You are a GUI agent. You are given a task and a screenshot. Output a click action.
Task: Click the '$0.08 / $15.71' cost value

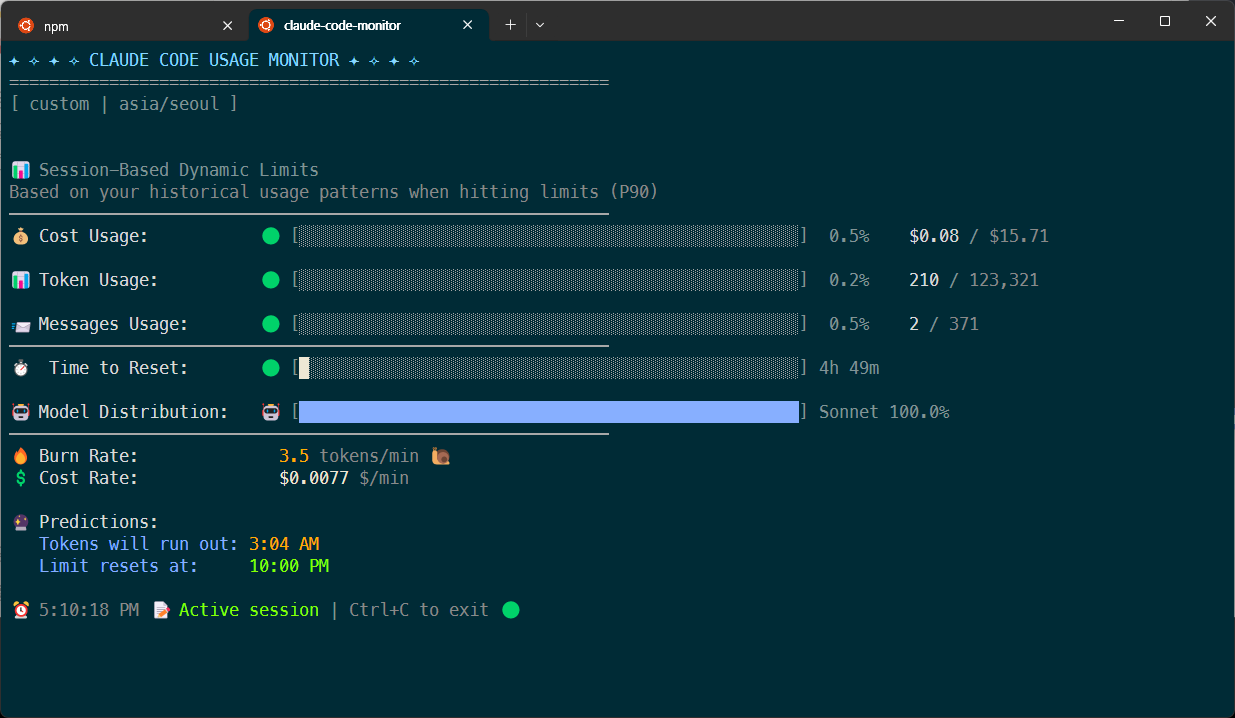[x=979, y=237]
